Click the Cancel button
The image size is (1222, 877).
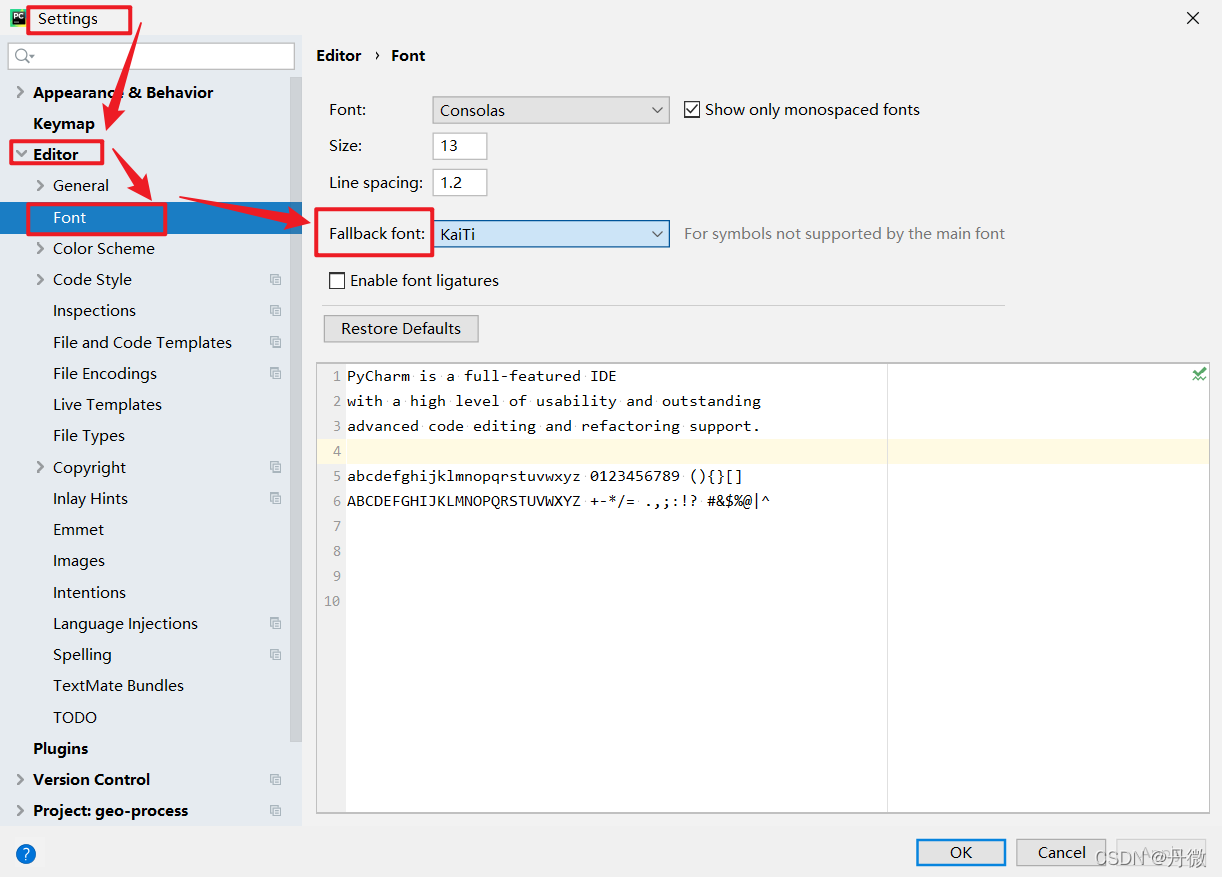pyautogui.click(x=1061, y=852)
